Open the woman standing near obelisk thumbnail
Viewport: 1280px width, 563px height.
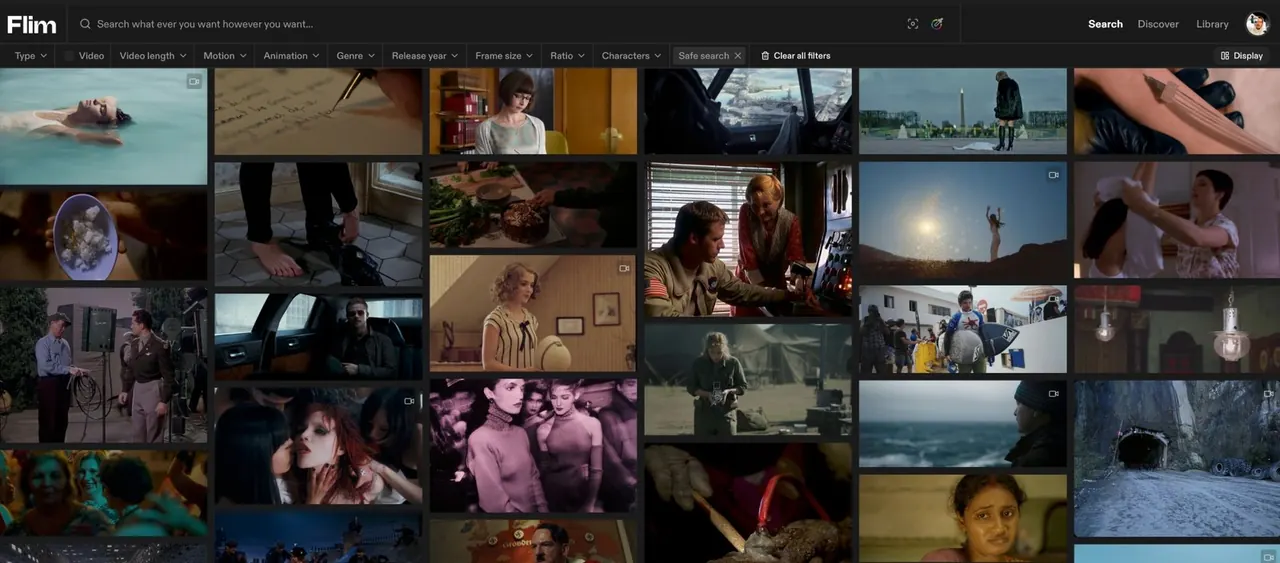point(963,112)
